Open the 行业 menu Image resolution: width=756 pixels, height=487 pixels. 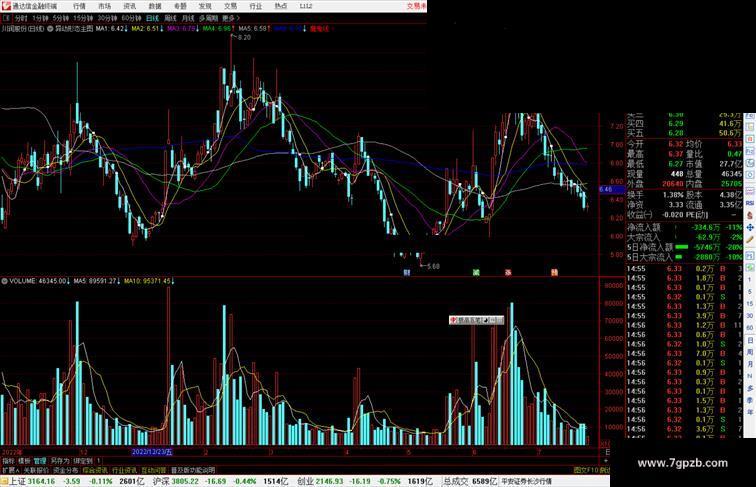pos(256,6)
